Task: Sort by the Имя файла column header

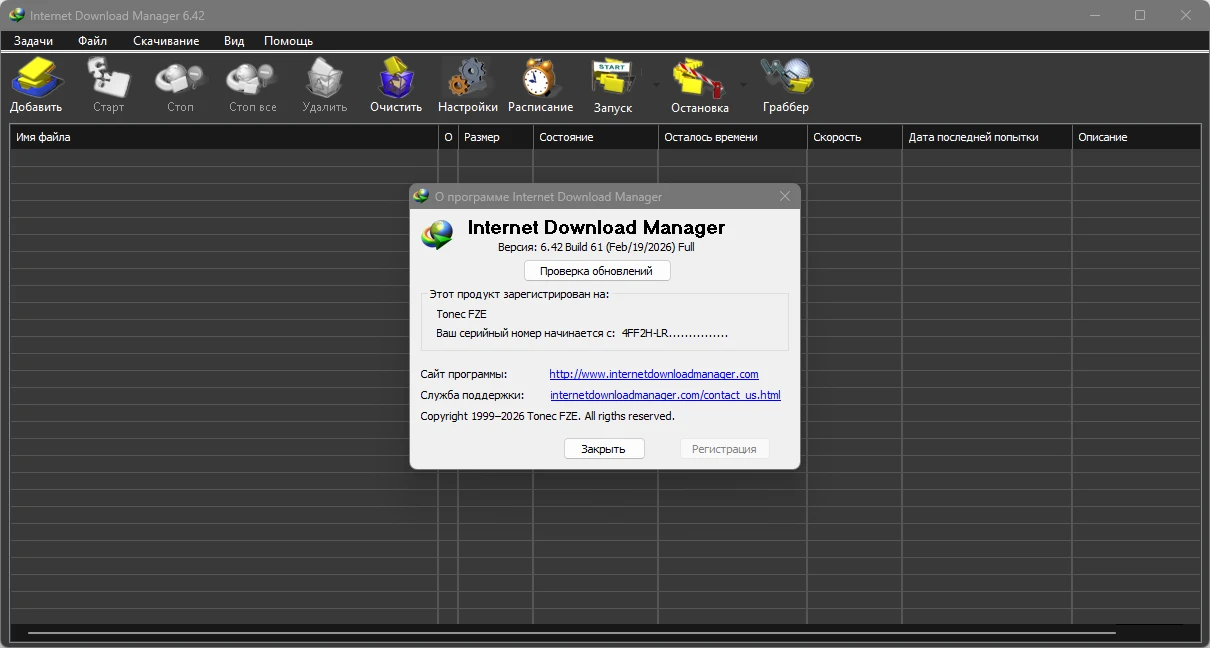Action: [x=224, y=137]
